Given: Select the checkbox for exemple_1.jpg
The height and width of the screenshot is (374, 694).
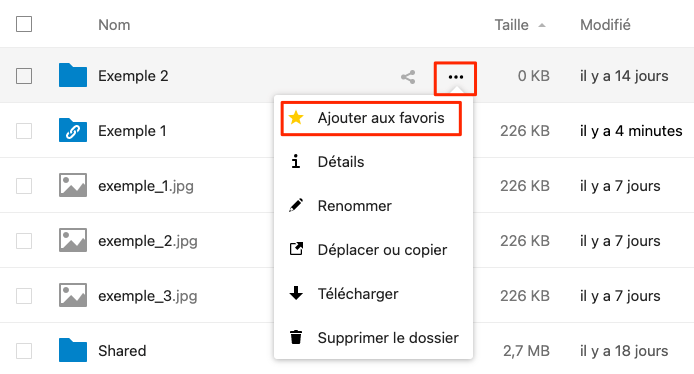Looking at the screenshot, I should [x=24, y=186].
